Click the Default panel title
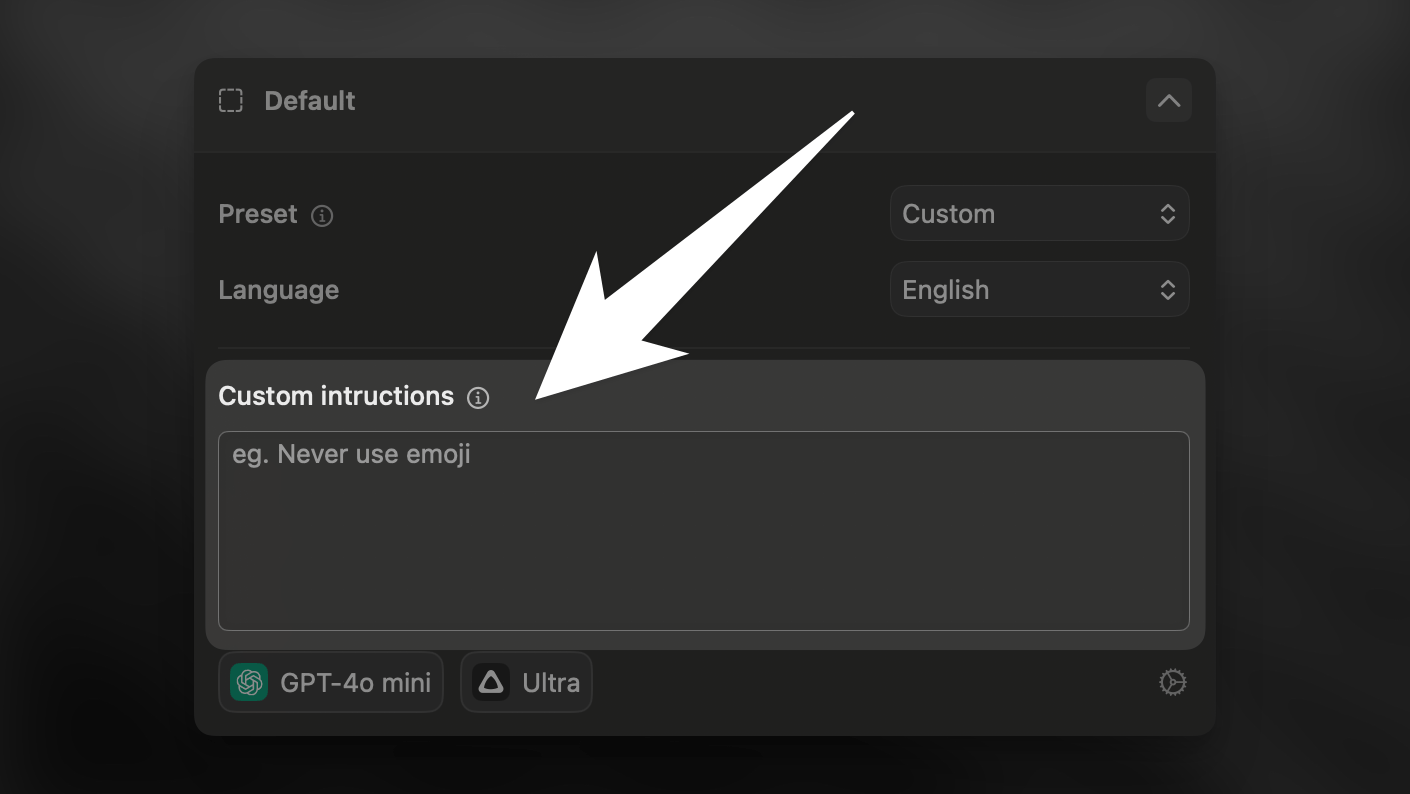The image size is (1410, 794). tap(310, 101)
